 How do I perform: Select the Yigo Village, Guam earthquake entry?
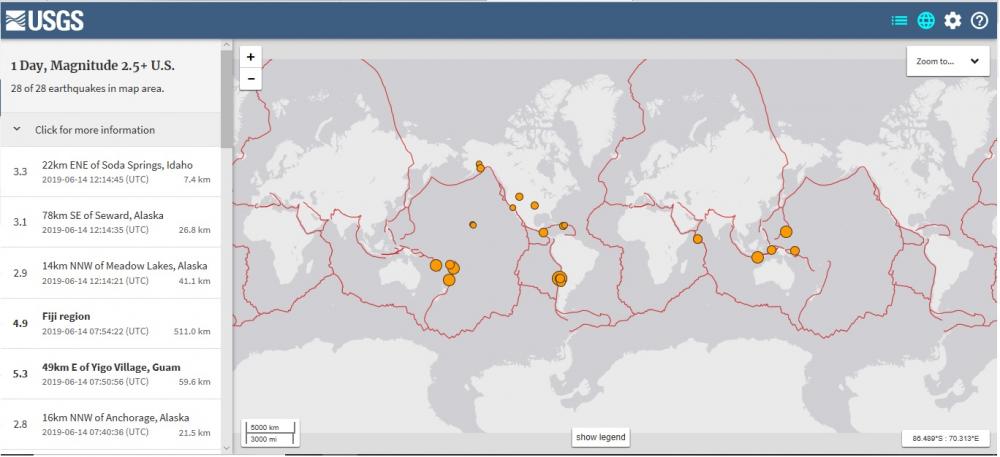coord(111,374)
